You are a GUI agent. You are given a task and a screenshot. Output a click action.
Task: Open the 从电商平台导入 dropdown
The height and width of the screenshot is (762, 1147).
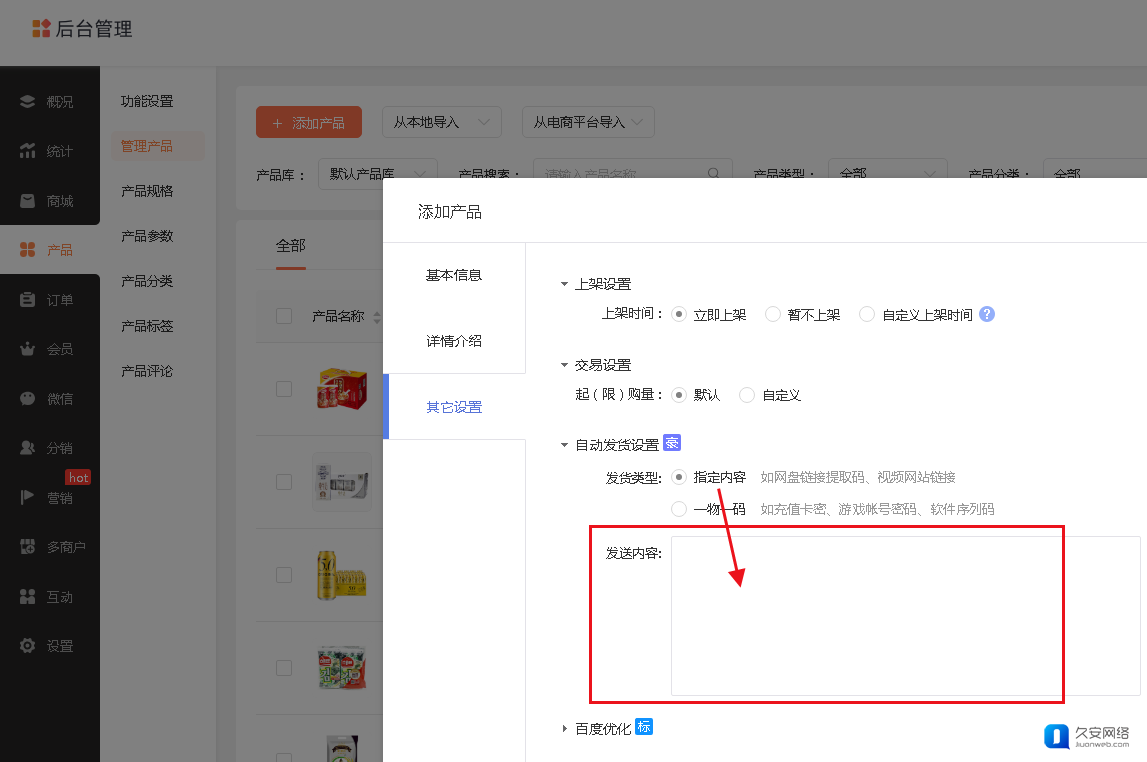(588, 122)
